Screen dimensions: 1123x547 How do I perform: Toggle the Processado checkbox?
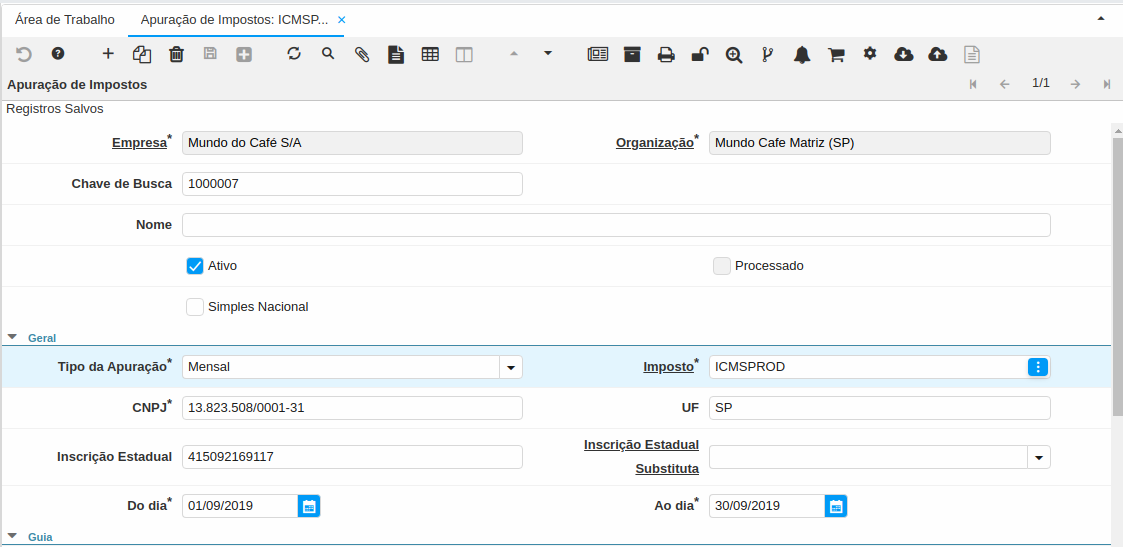point(722,266)
